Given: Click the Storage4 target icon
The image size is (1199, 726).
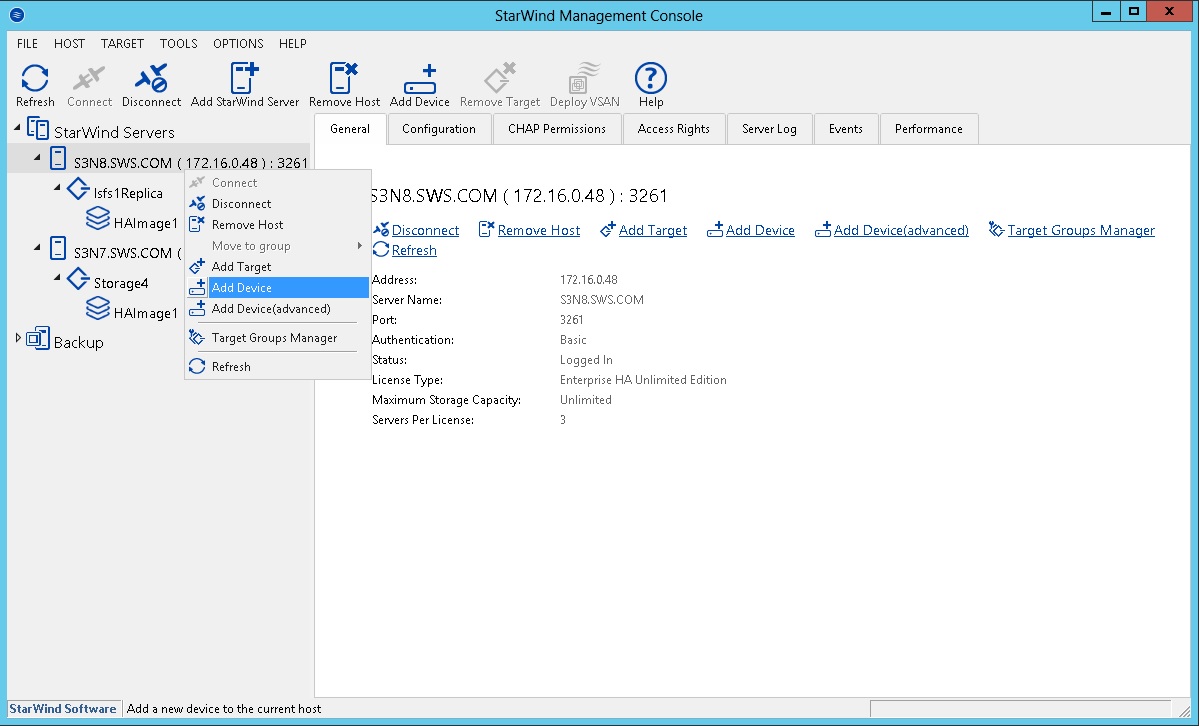Looking at the screenshot, I should 78,279.
